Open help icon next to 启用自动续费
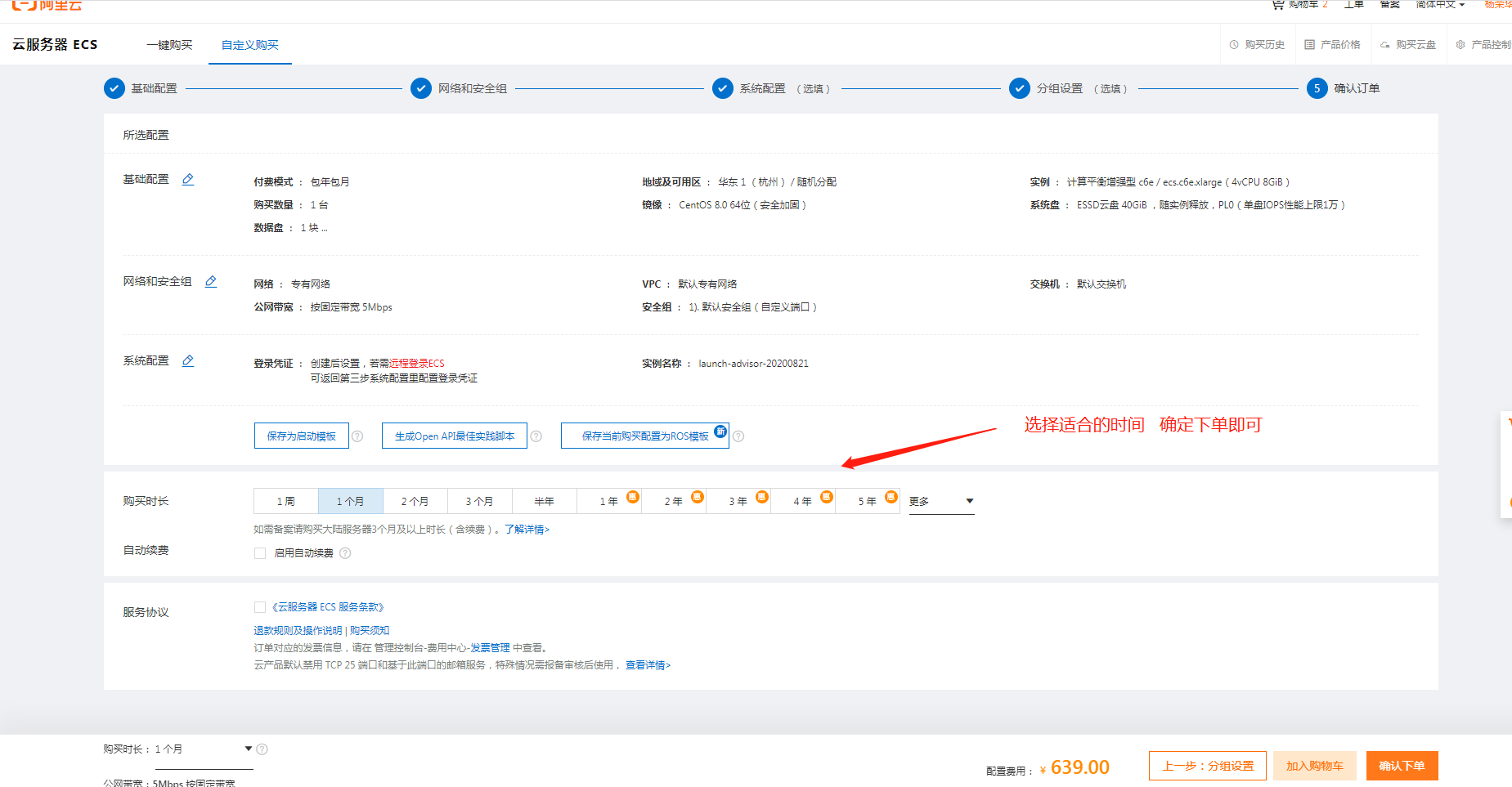Viewport: 1512px width, 787px height. tap(345, 553)
